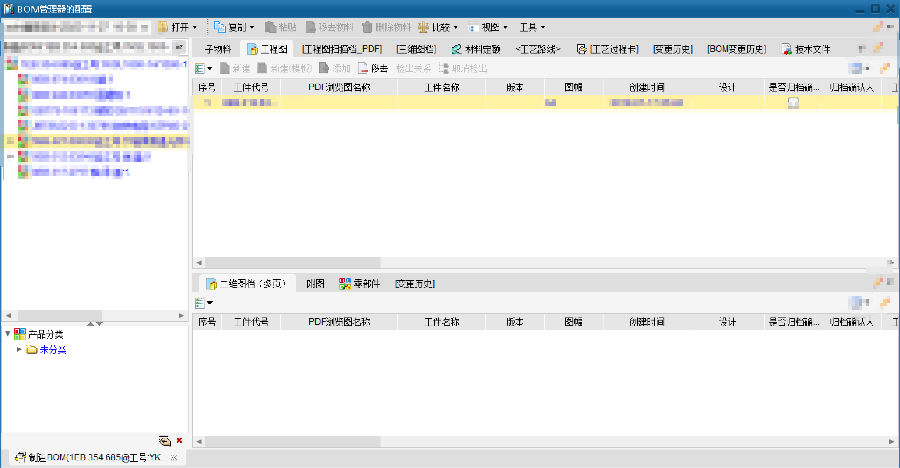Click the 删除物料 trash icon
Viewport: 900px width, 468px height.
pos(367,27)
